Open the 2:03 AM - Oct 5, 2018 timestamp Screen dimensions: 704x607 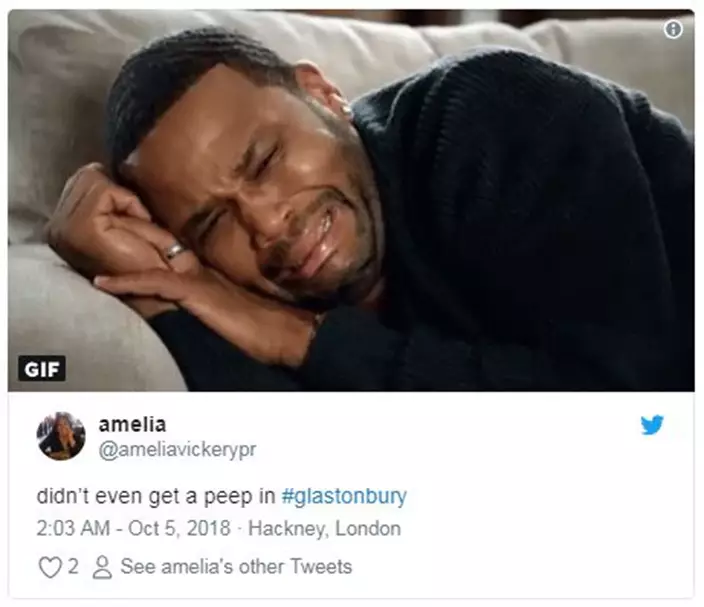pos(133,528)
